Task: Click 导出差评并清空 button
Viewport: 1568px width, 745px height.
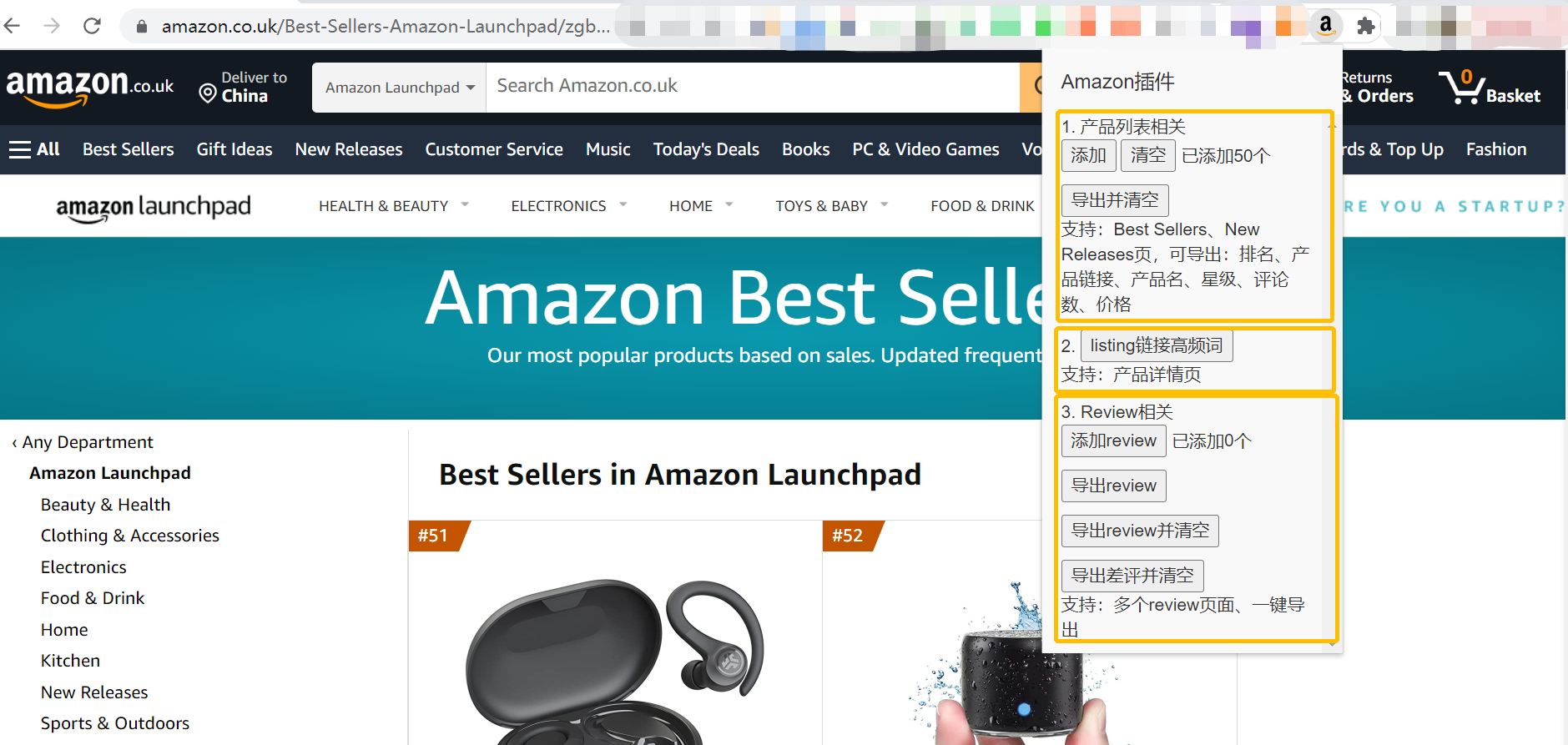Action: (1132, 576)
